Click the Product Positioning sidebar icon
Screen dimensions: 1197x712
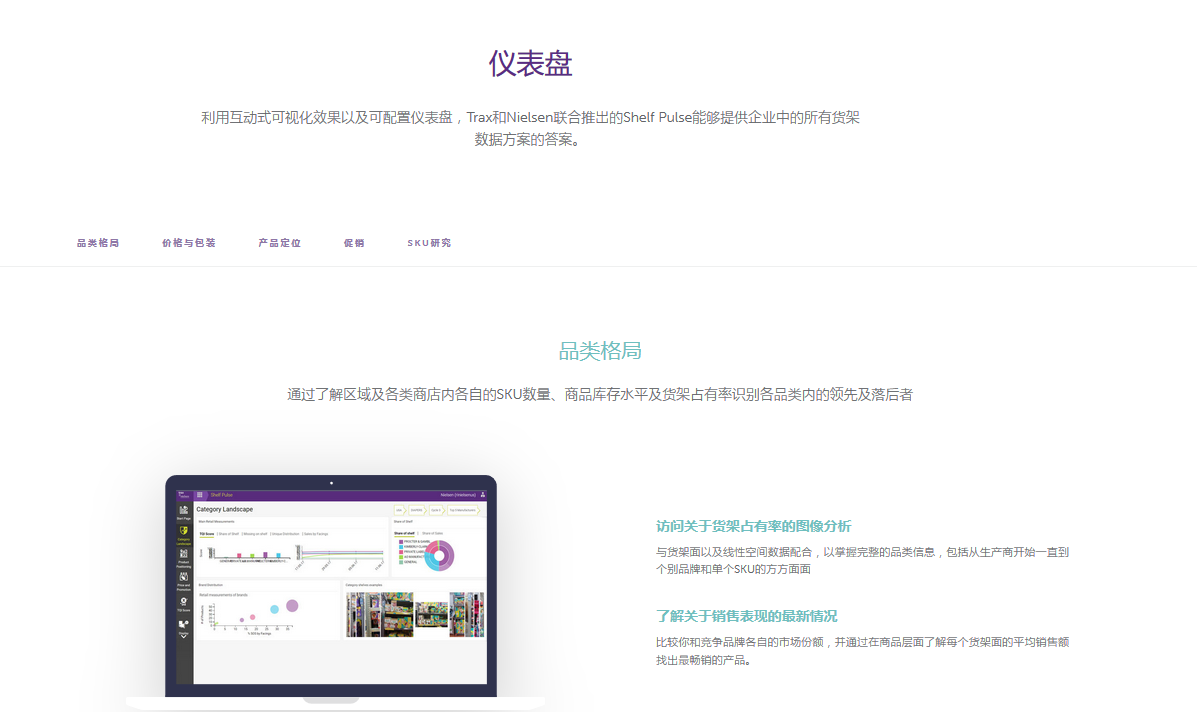point(183,553)
